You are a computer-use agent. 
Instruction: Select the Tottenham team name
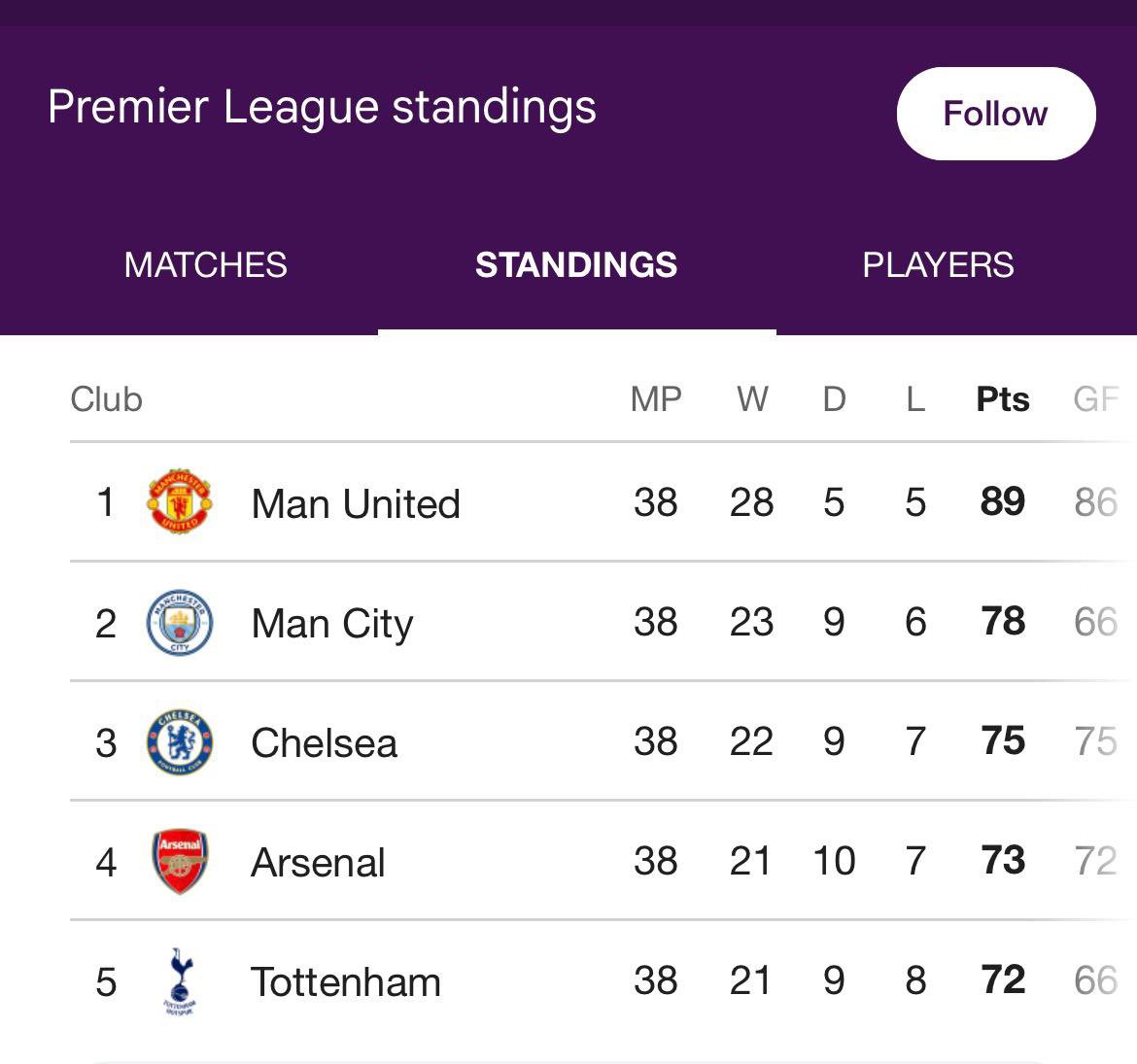346,982
